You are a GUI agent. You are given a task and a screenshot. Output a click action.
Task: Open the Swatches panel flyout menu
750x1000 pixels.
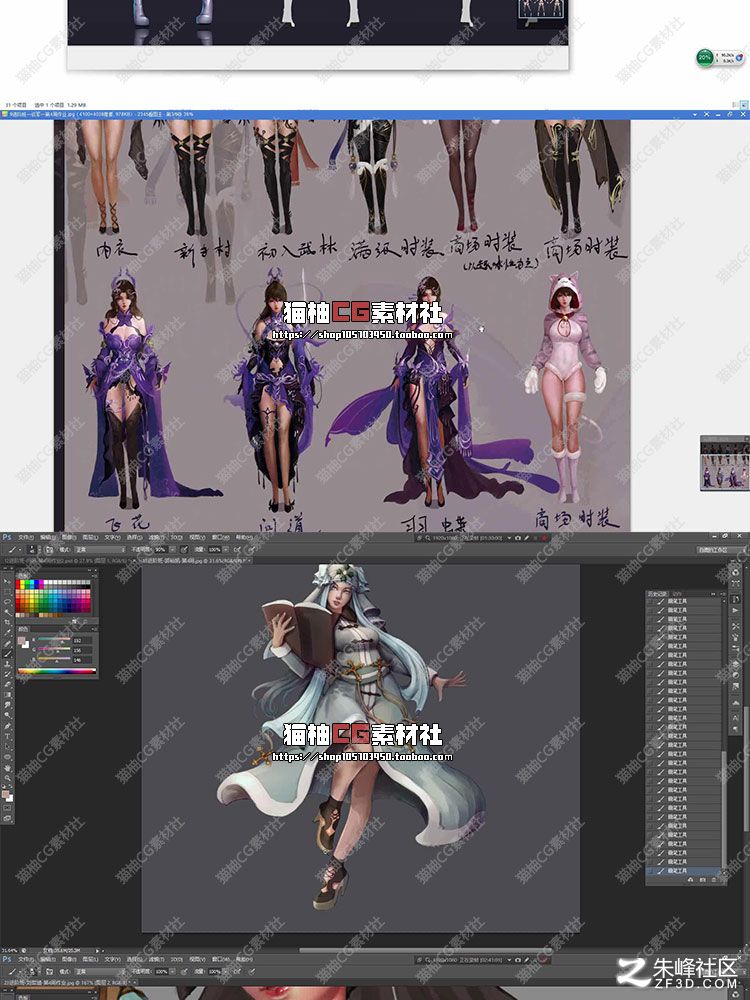(x=95, y=575)
